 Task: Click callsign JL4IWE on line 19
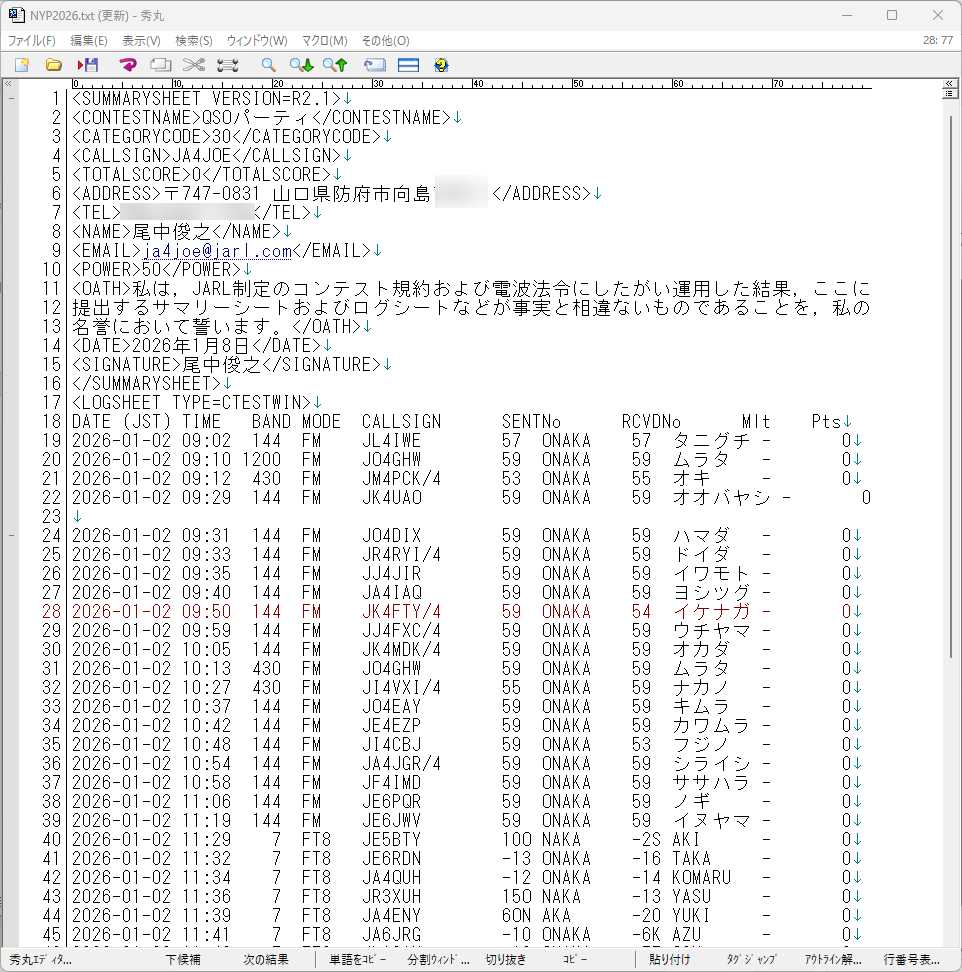[x=391, y=441]
